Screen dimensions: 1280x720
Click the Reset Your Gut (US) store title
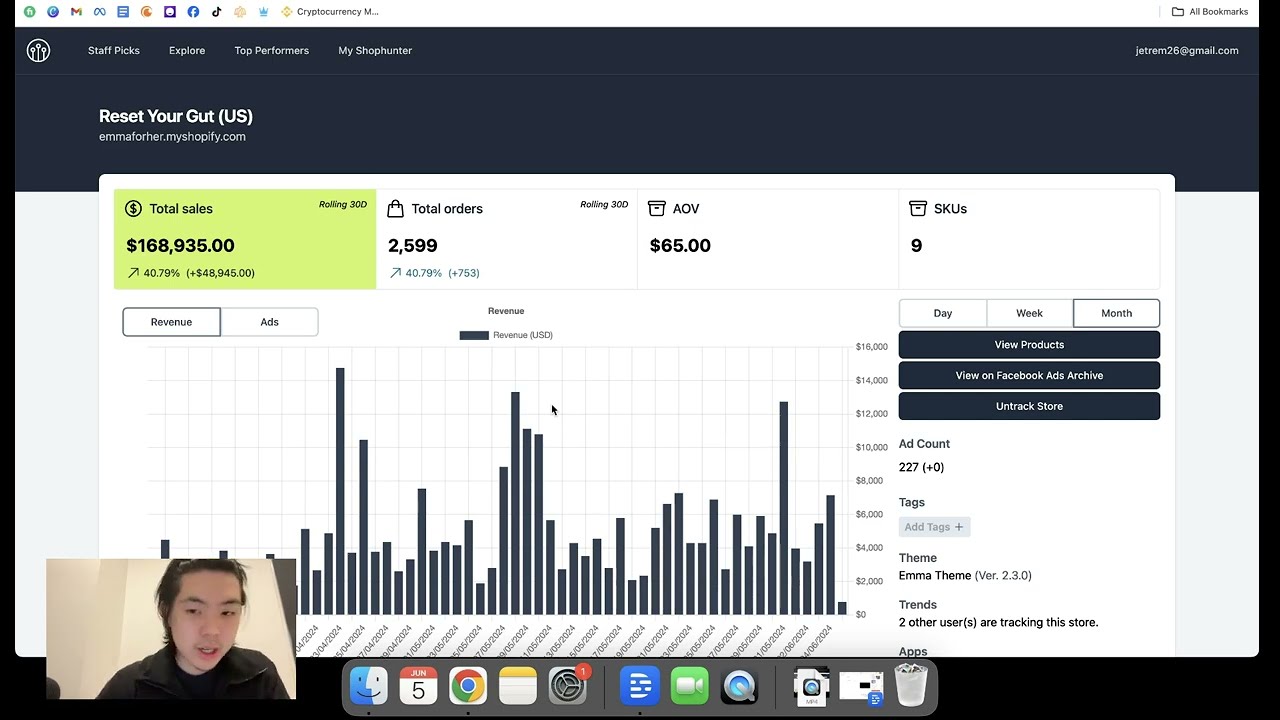coord(176,116)
